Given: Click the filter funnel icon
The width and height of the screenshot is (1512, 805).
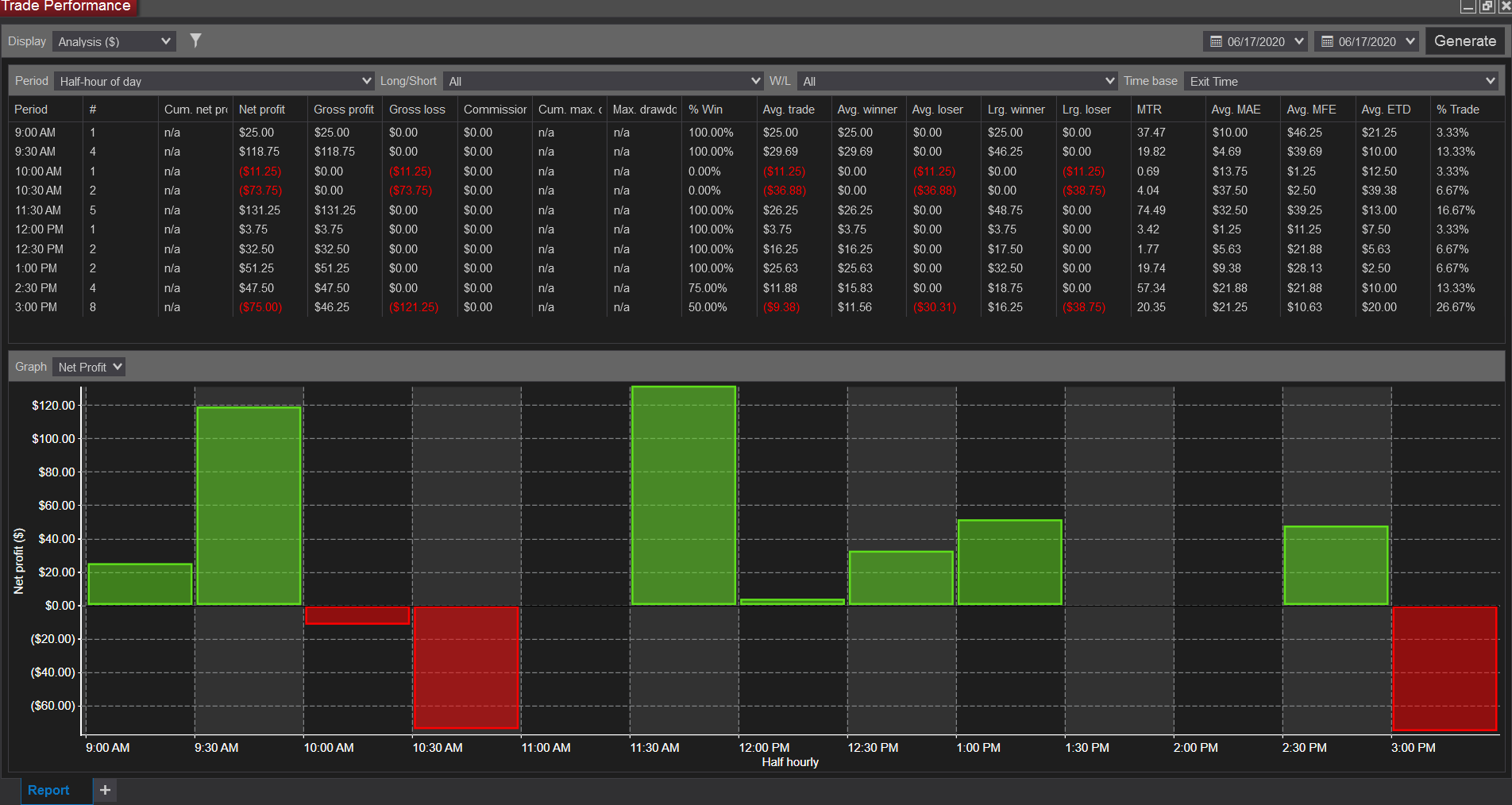Looking at the screenshot, I should [x=195, y=40].
